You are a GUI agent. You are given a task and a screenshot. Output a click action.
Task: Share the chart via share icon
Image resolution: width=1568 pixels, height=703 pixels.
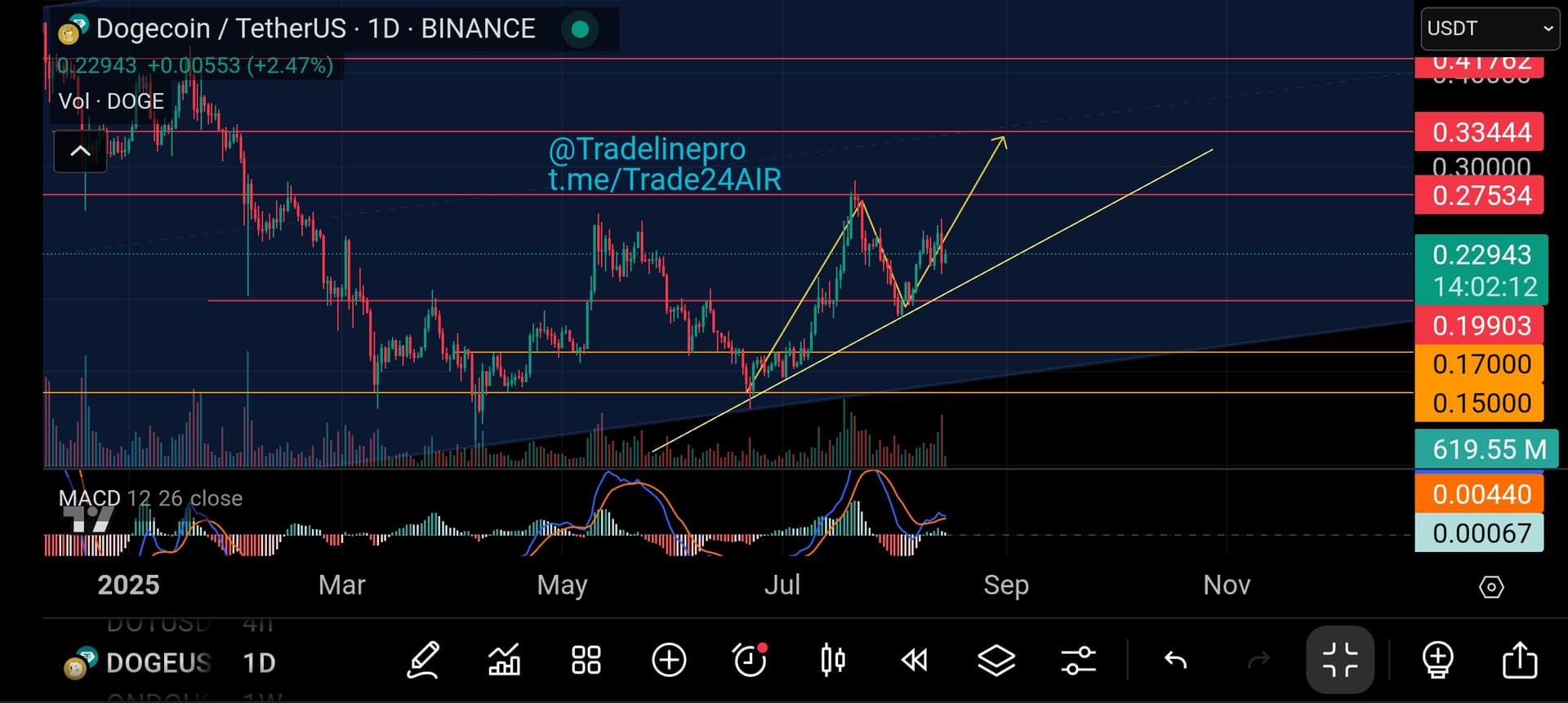tap(1519, 660)
